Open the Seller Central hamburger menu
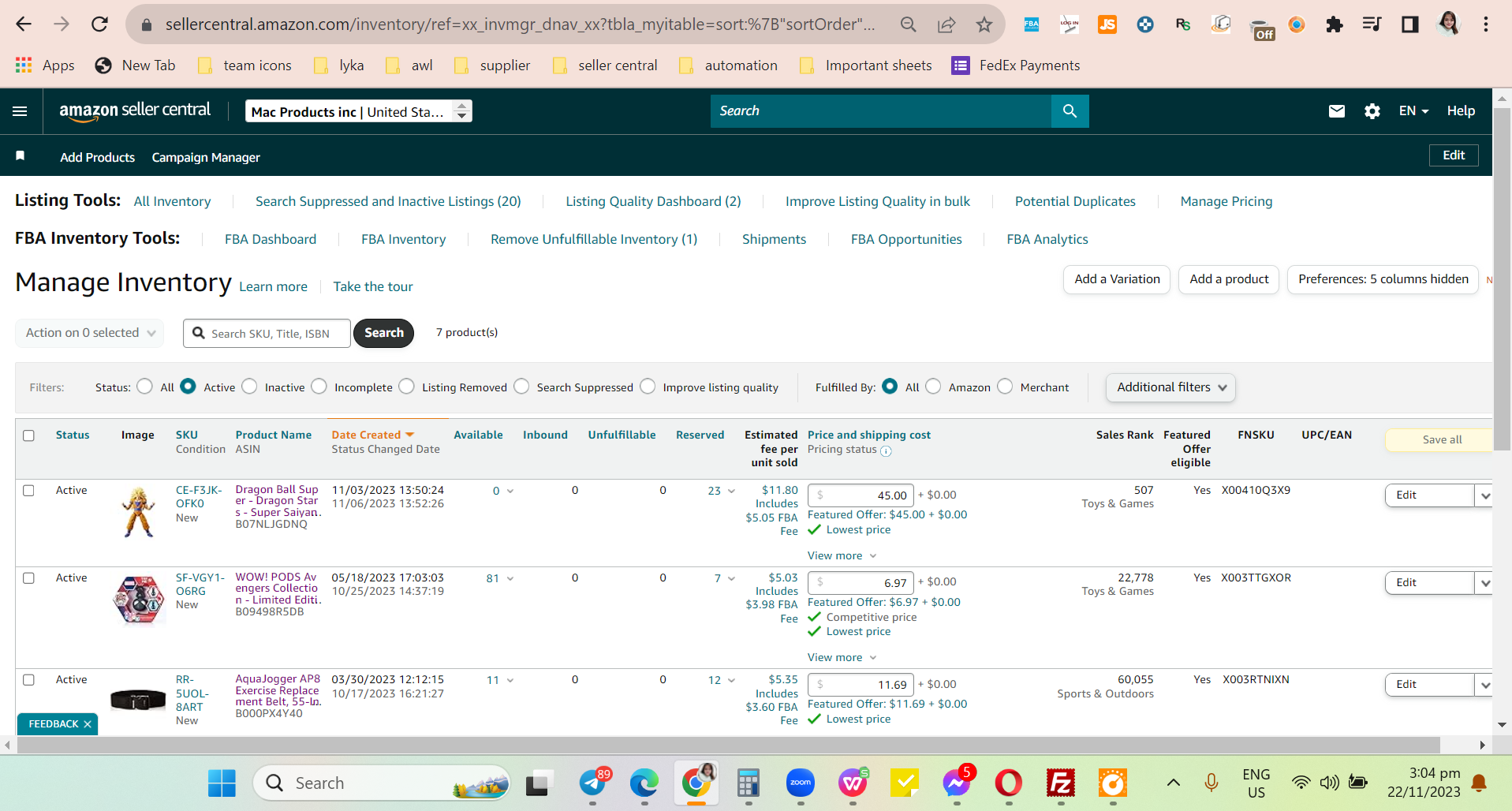Viewport: 1512px width, 811px height. tap(20, 111)
